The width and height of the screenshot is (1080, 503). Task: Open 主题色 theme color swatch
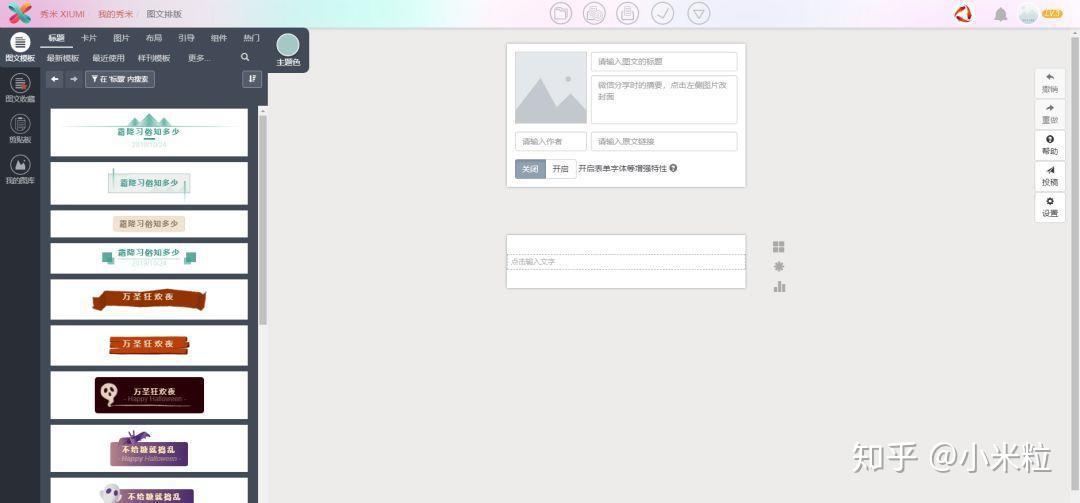pos(288,50)
